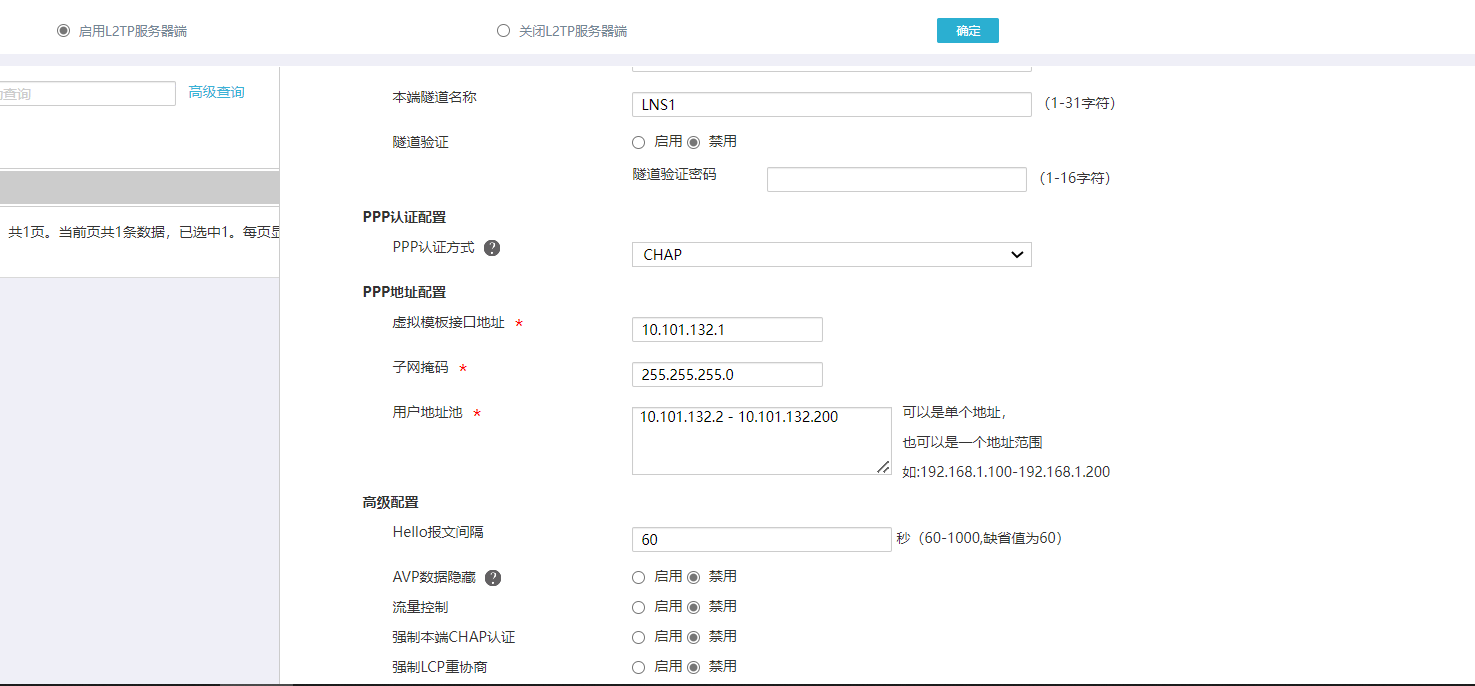
Task: Select 禁用 for 强制LCP重协商
Action: [x=694, y=667]
